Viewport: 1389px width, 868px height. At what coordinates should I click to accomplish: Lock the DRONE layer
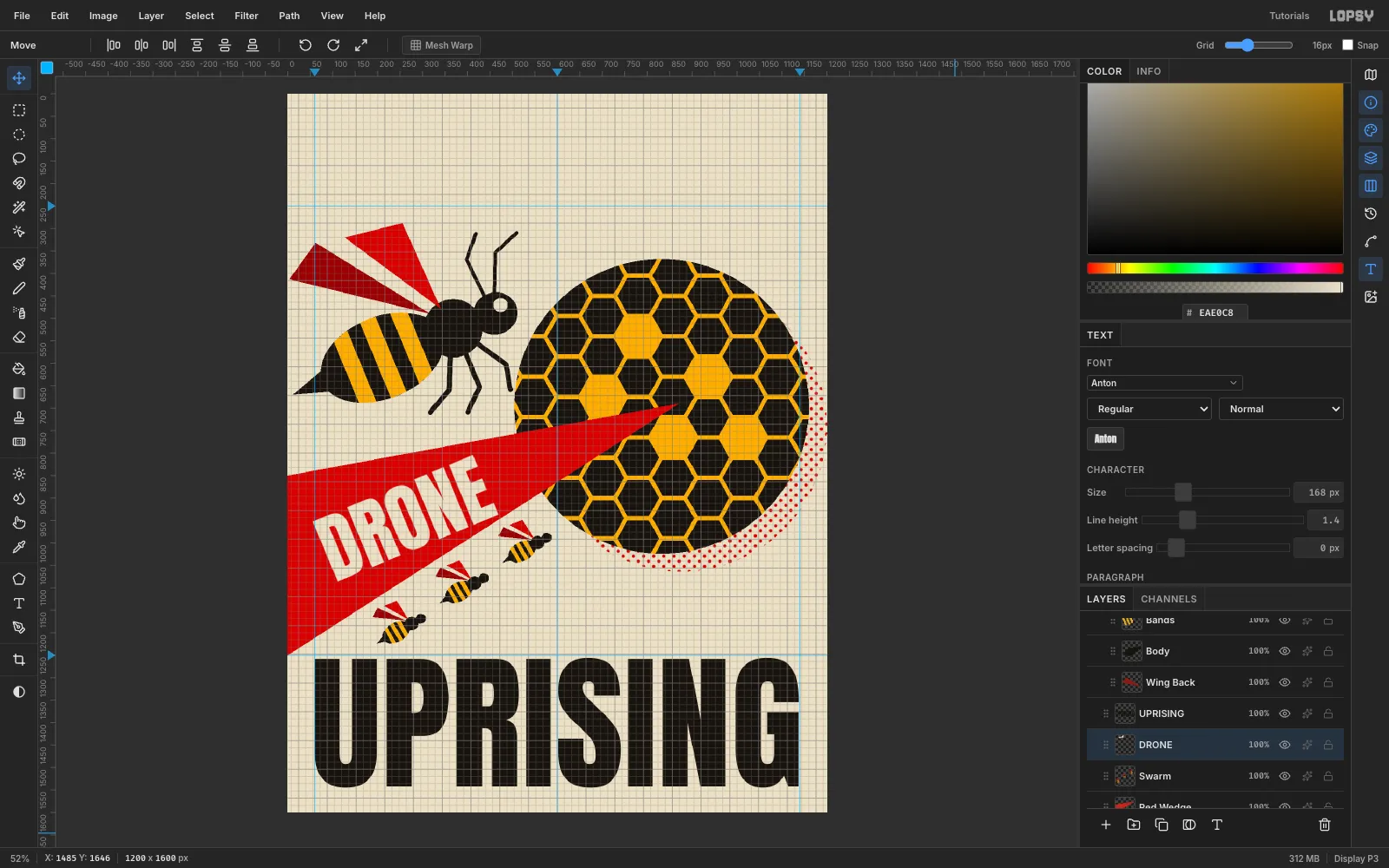pyautogui.click(x=1328, y=745)
